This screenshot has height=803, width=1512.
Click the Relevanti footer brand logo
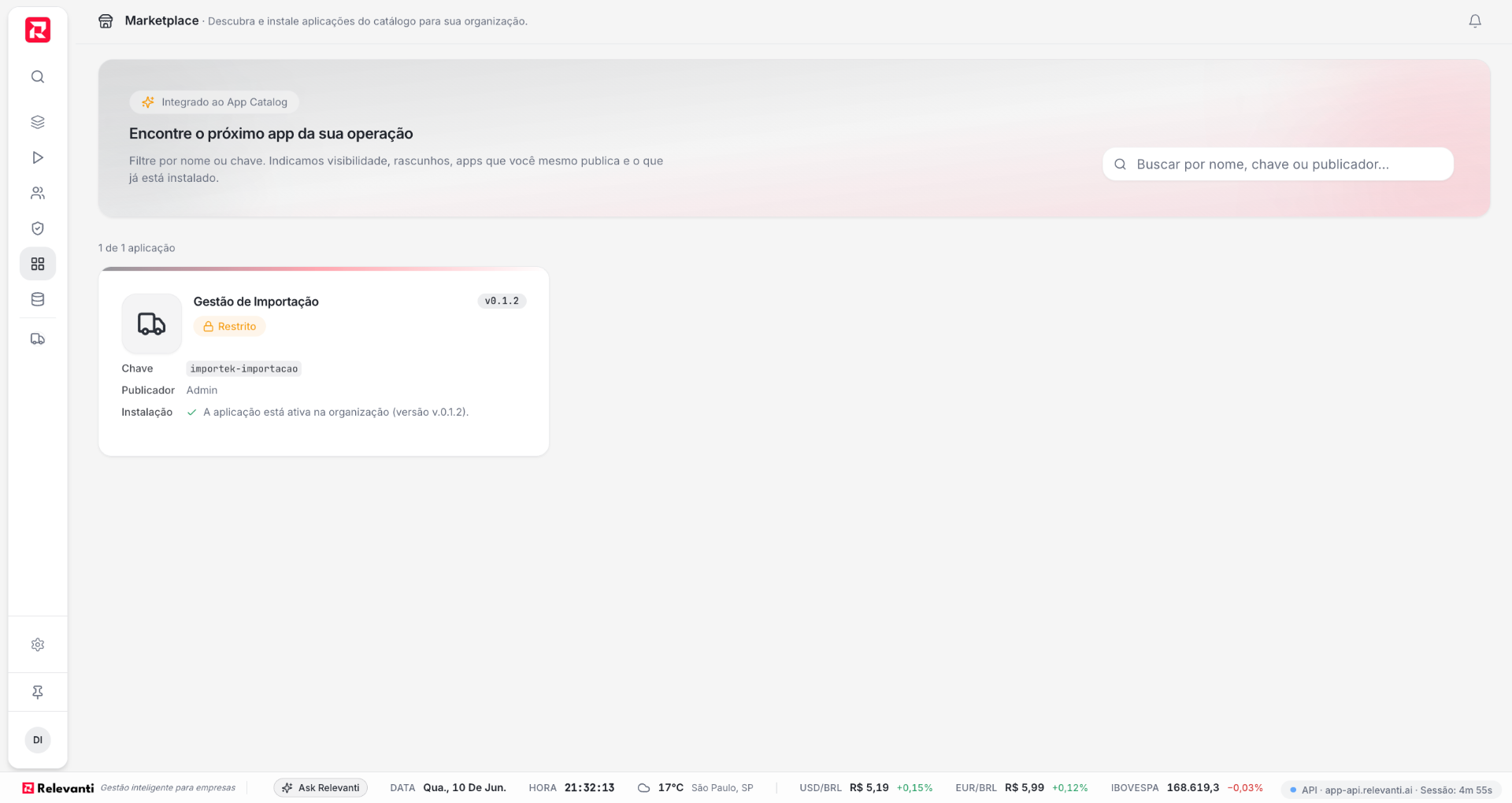click(x=58, y=788)
